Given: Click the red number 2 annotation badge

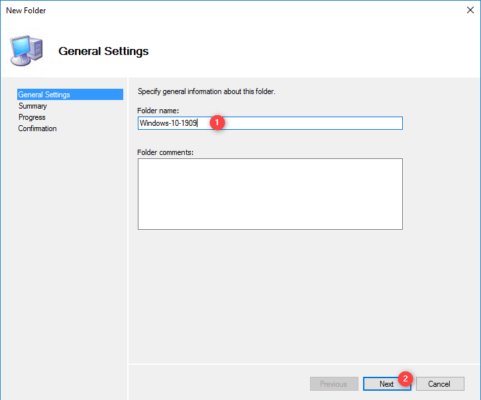Looking at the screenshot, I should (405, 378).
